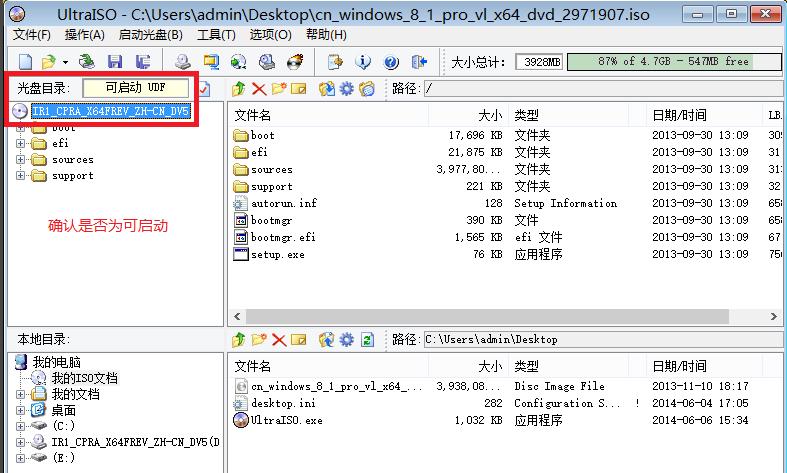Click the scroll left arrow in image list
The image size is (787, 473).
tap(237, 316)
